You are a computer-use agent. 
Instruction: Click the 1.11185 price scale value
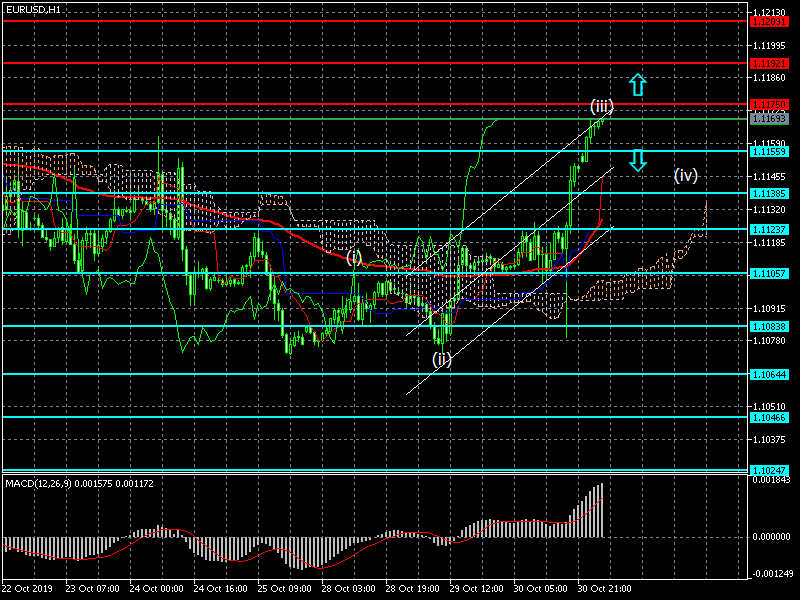(769, 242)
